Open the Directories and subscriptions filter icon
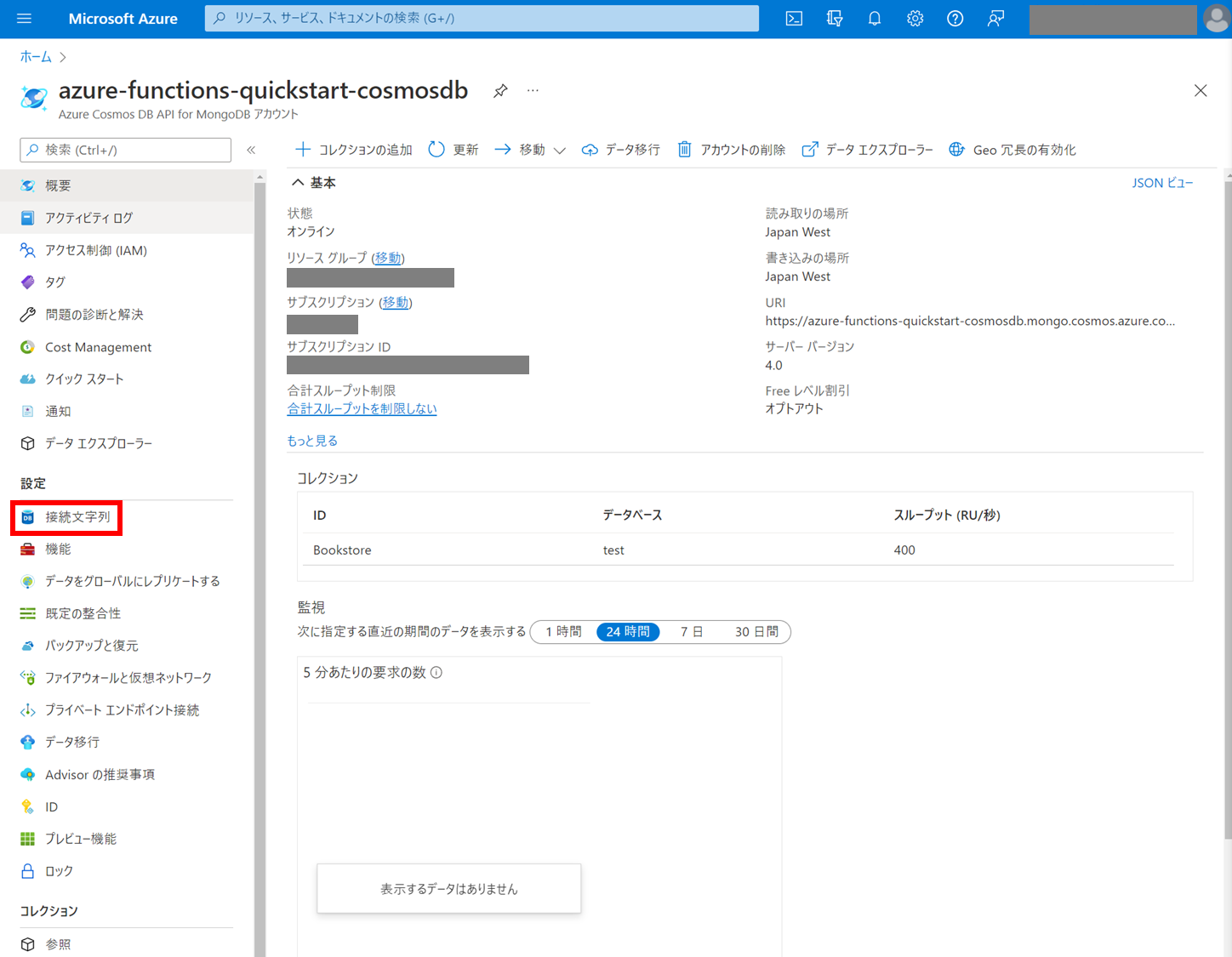 tap(835, 19)
